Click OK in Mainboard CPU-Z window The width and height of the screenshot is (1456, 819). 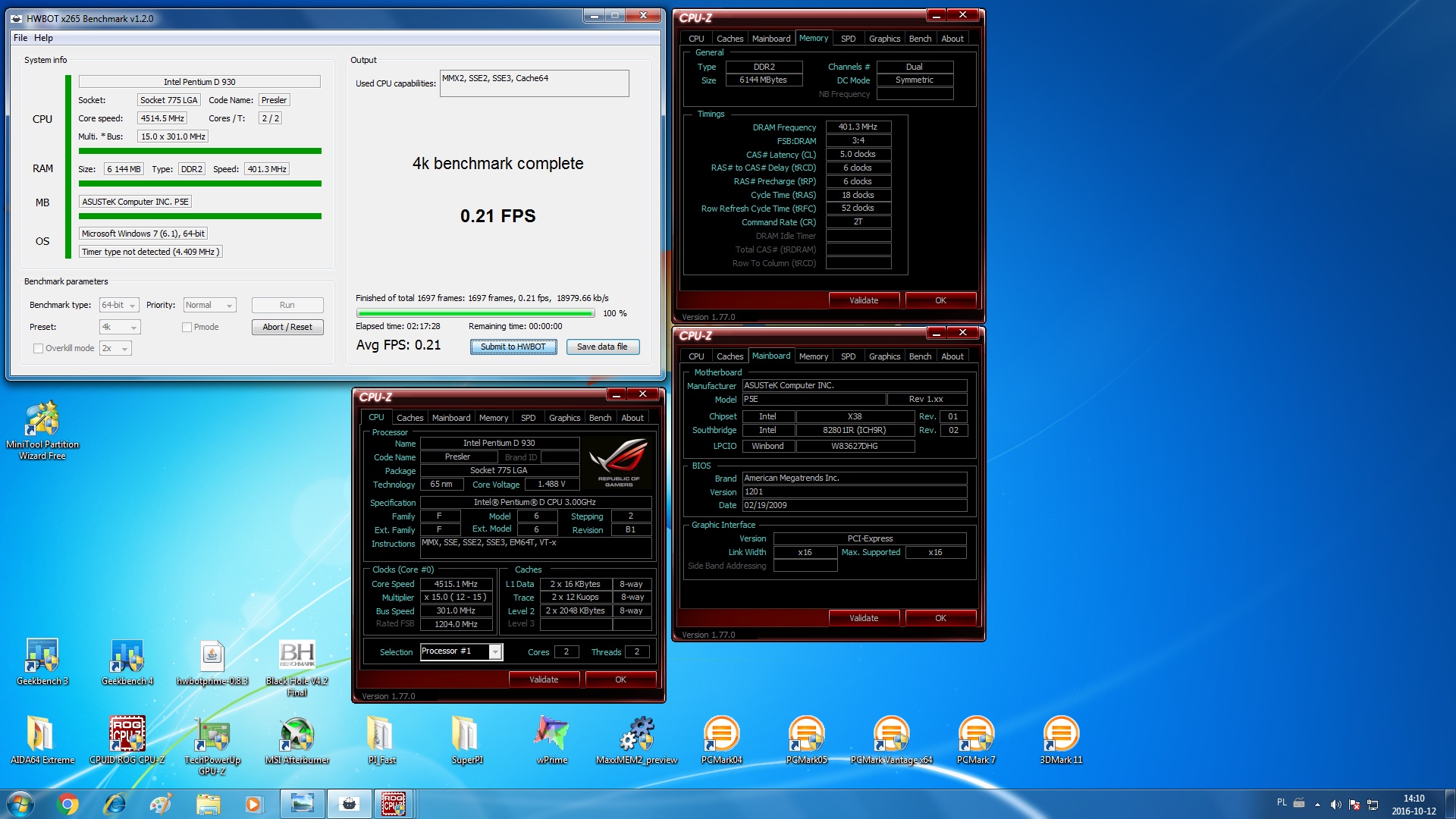940,618
